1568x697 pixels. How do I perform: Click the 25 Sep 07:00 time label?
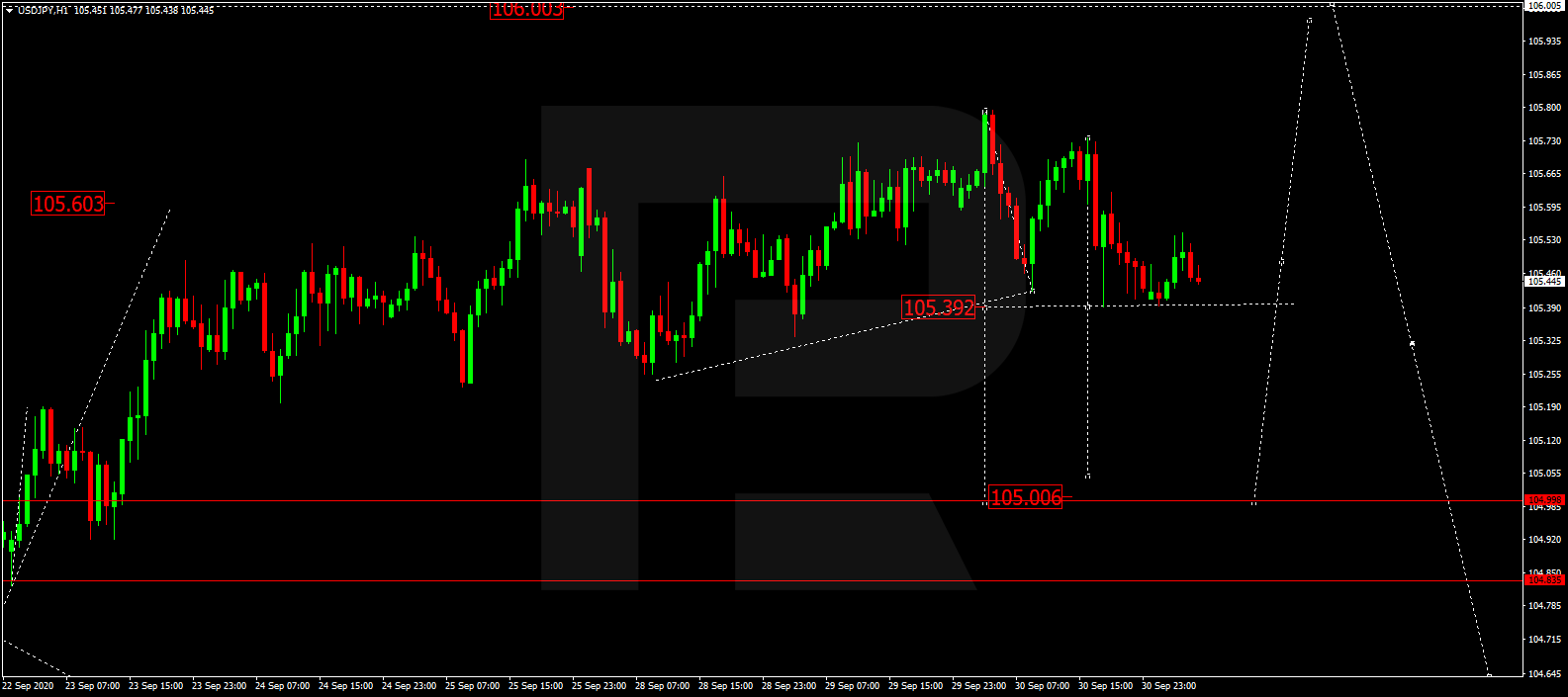click(x=472, y=686)
